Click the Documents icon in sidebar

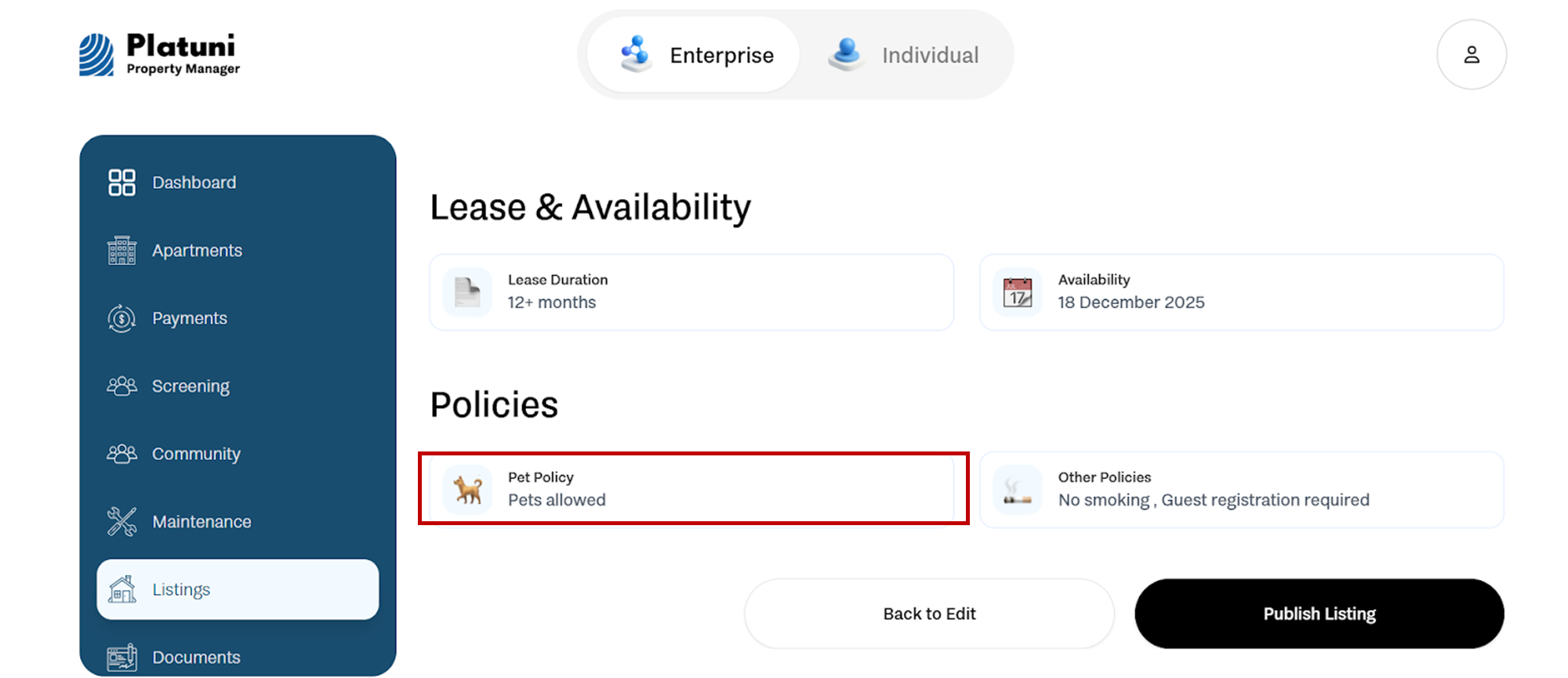[x=122, y=658]
